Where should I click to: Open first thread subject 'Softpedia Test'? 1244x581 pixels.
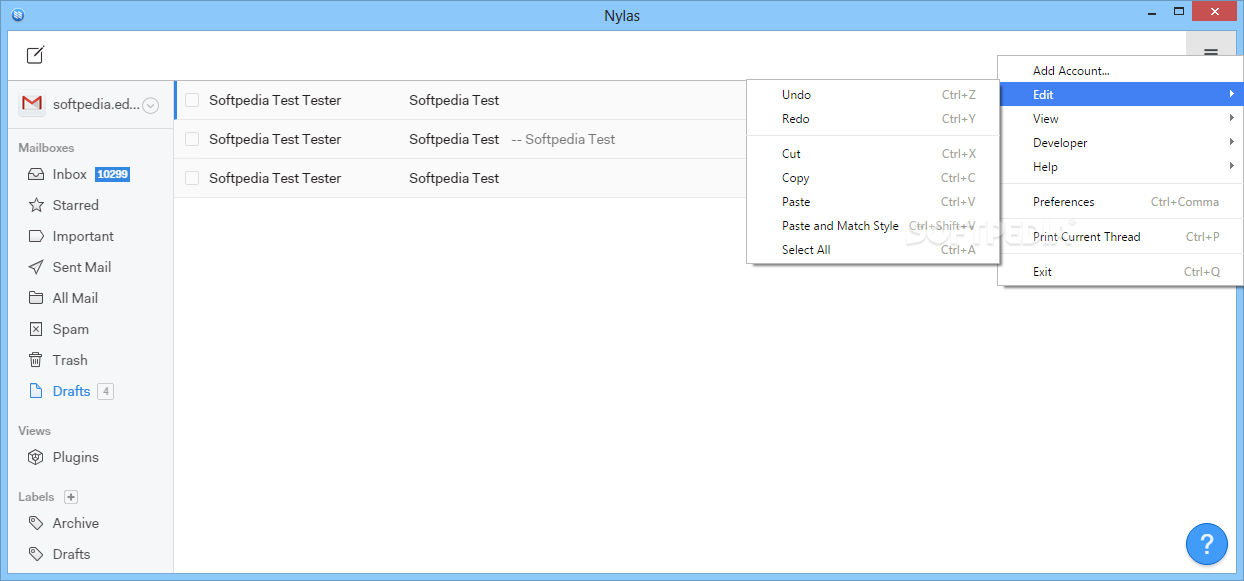[x=454, y=100]
